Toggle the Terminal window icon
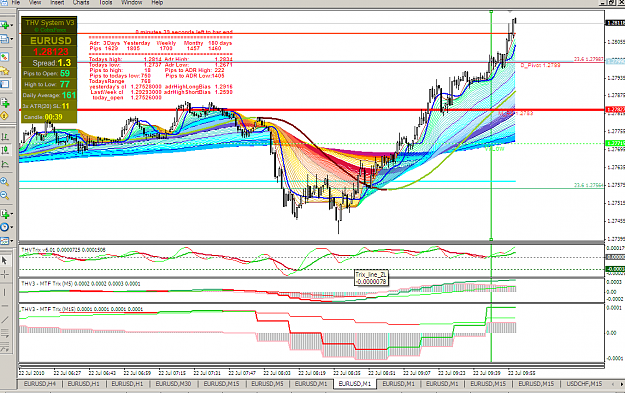 tap(4, 84)
